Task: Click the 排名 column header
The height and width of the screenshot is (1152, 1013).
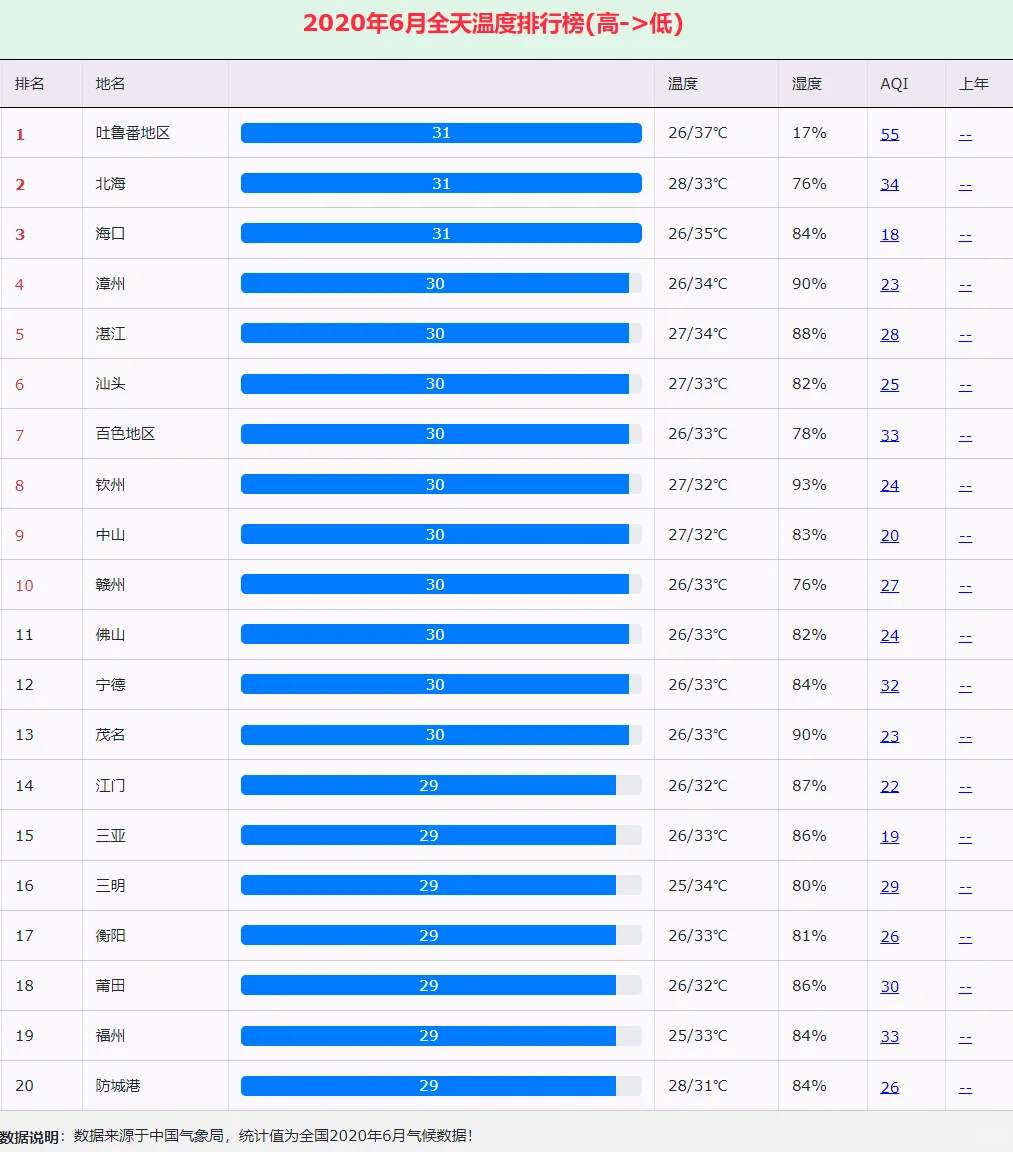Action: (29, 84)
